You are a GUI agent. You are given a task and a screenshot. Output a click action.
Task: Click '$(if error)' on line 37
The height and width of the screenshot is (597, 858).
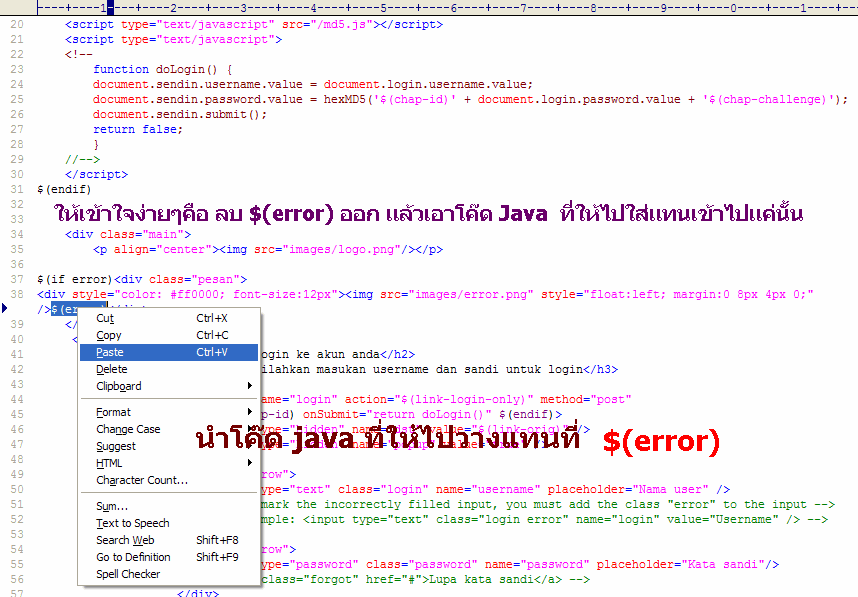click(x=75, y=280)
